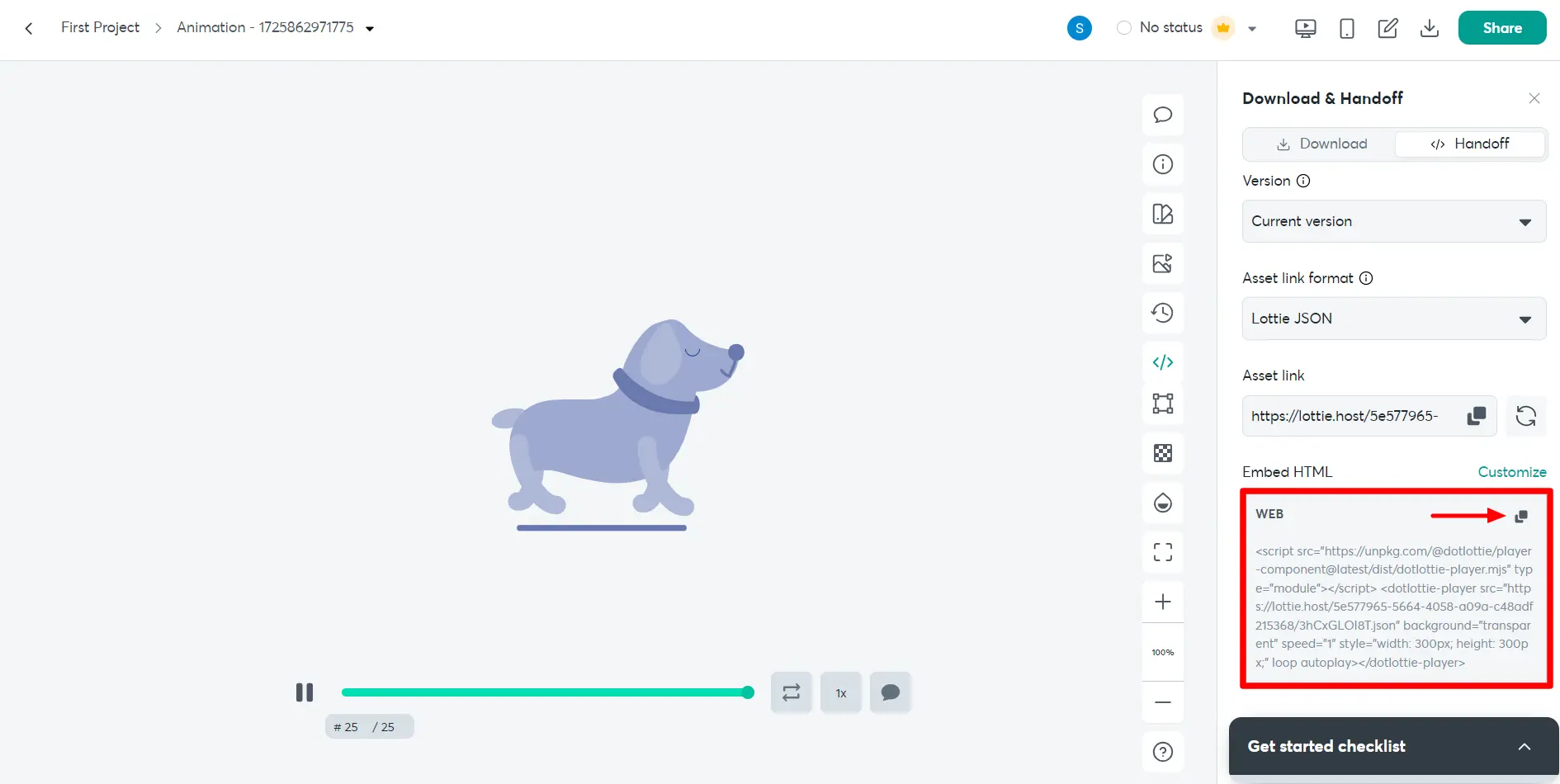Click the green playback progress bar
Screen dimensions: 1560x784
point(547,692)
